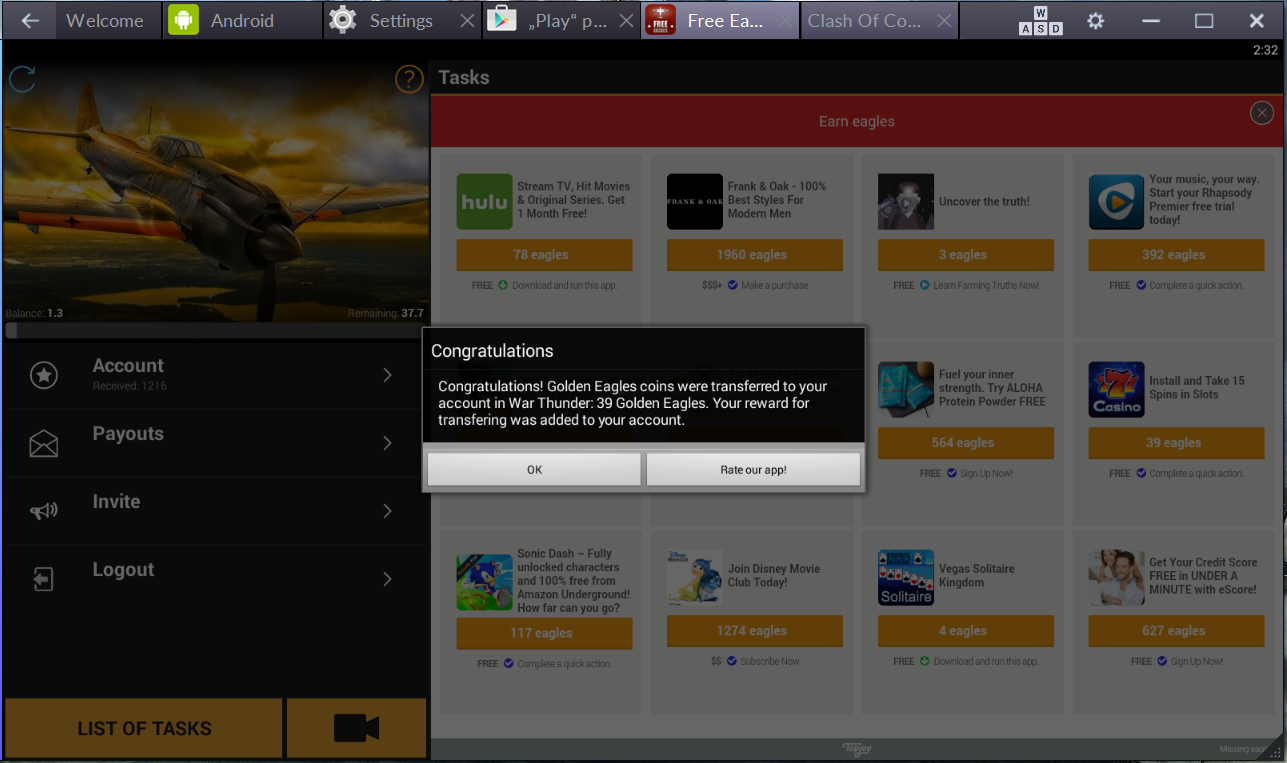Expand the Invite chevron arrow

387,511
